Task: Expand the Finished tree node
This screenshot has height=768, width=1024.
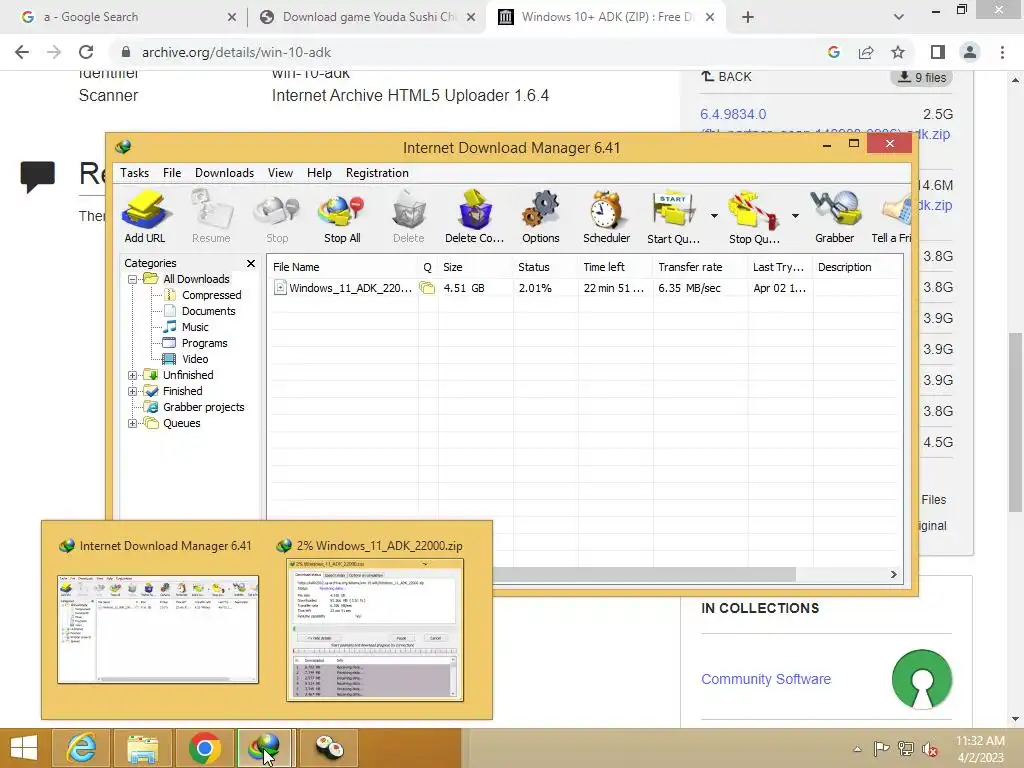Action: [132, 391]
